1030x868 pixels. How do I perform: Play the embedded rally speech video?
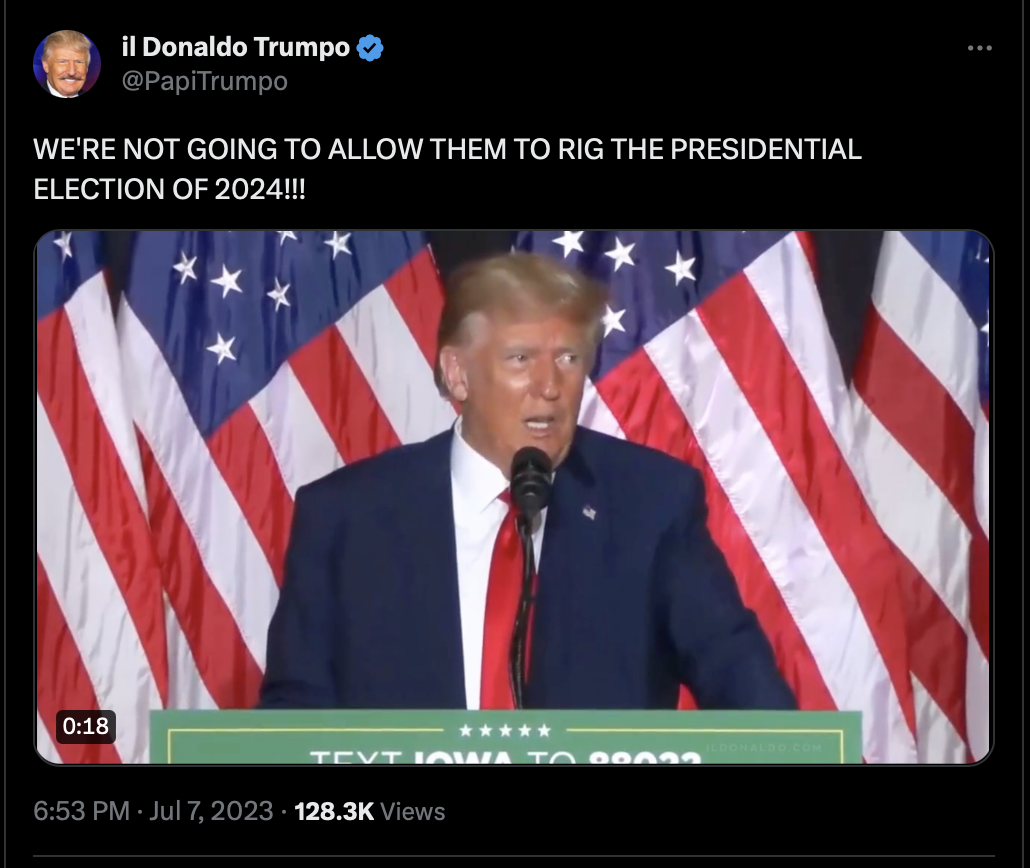click(514, 497)
